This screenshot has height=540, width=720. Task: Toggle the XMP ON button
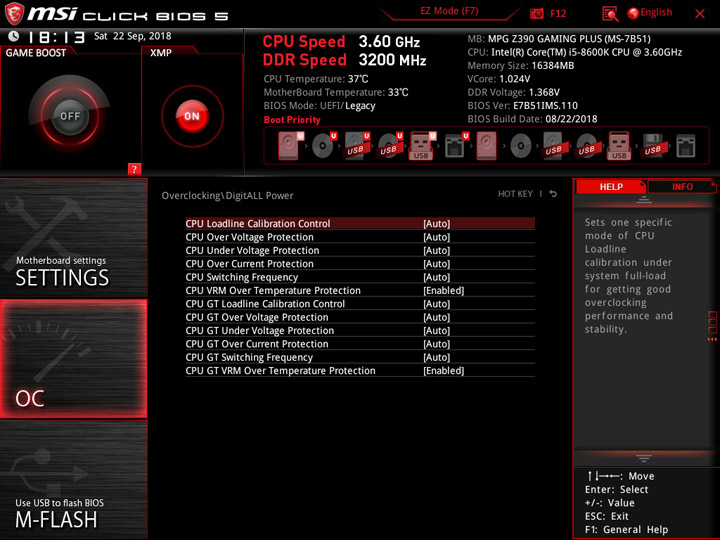point(192,116)
